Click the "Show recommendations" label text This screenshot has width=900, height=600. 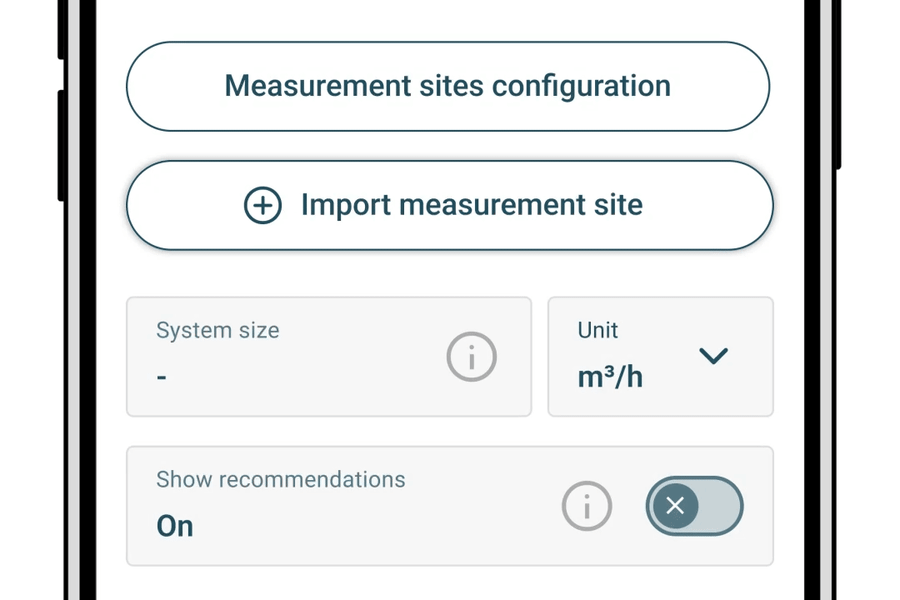tap(281, 479)
